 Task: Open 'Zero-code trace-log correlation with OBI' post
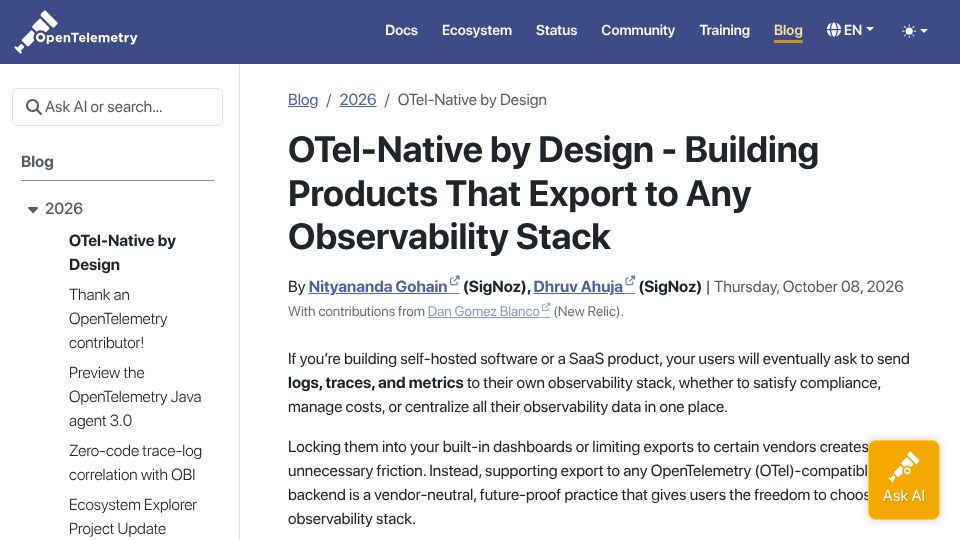(135, 463)
